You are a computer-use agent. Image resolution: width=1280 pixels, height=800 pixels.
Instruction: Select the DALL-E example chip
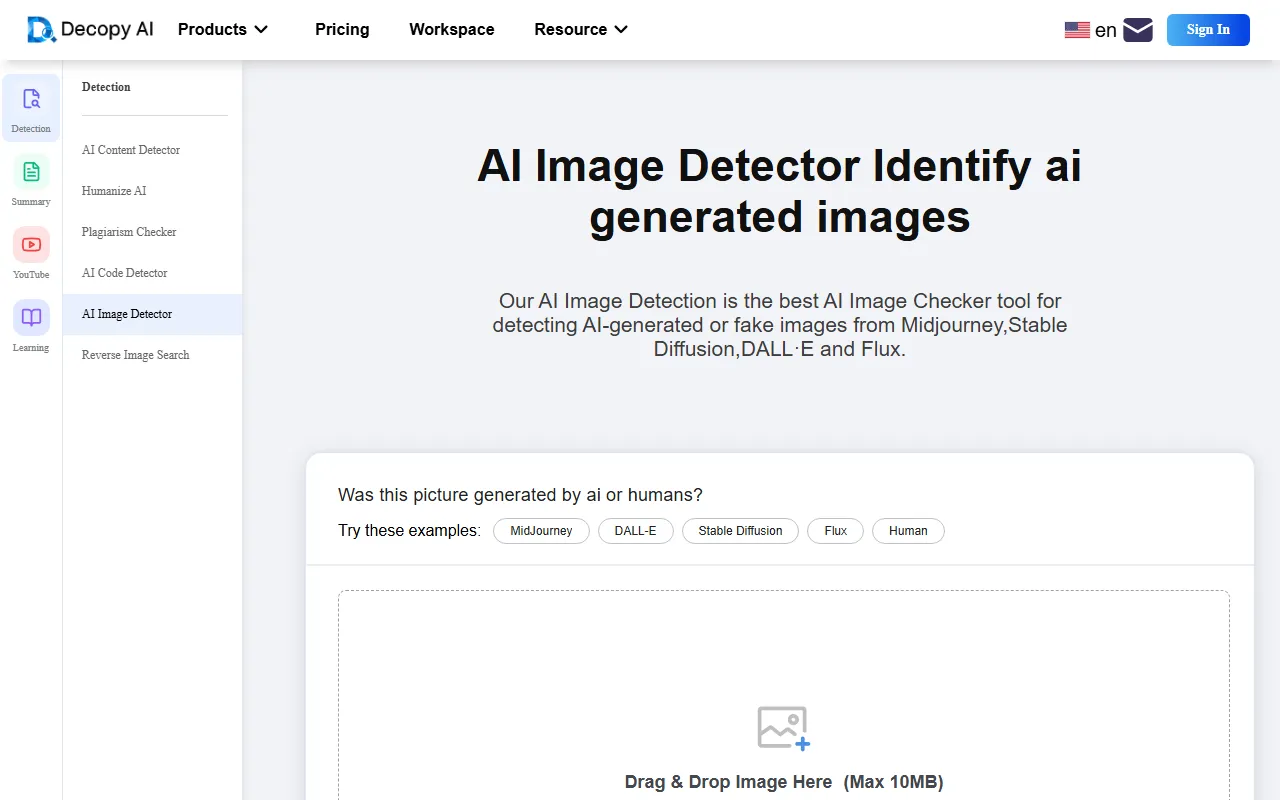coord(635,531)
